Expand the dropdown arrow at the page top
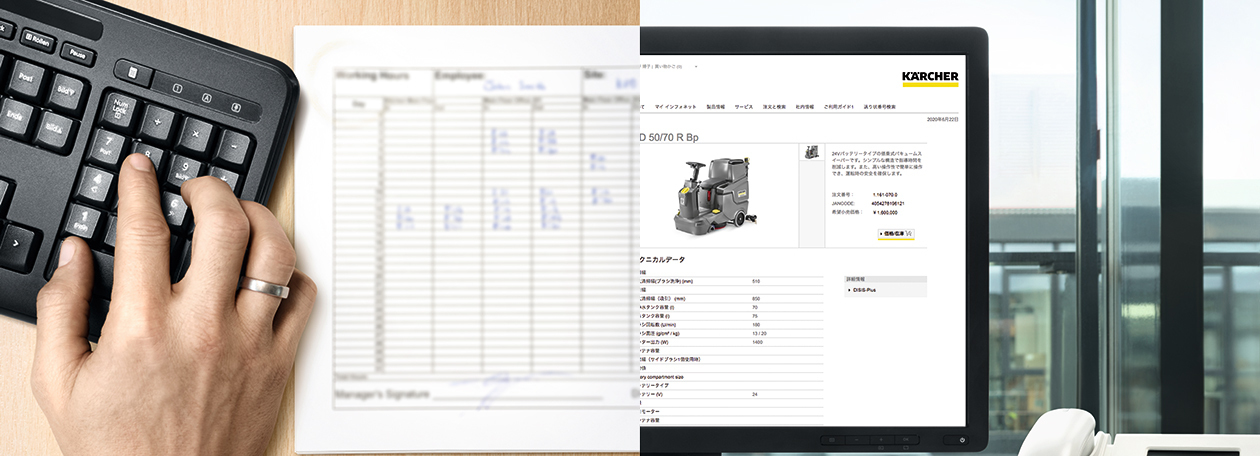The image size is (1260, 456). click(696, 66)
